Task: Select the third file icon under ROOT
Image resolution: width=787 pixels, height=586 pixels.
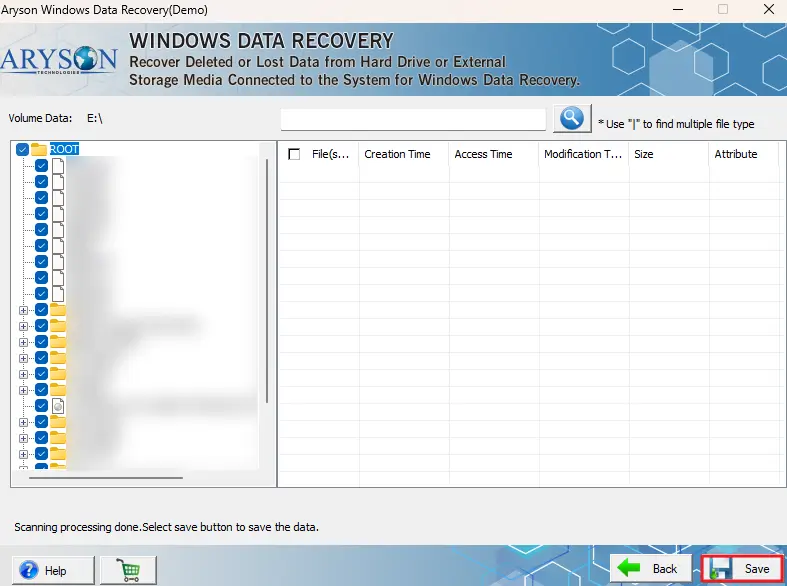Action: coord(58,197)
